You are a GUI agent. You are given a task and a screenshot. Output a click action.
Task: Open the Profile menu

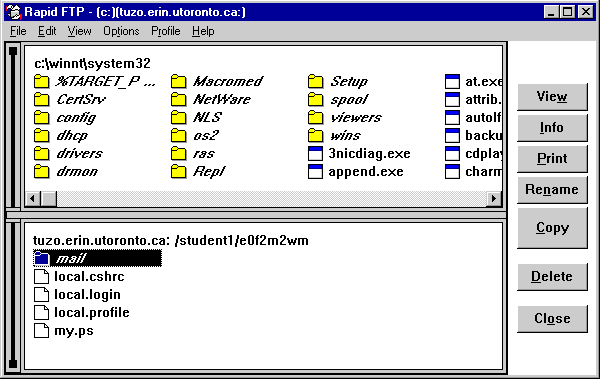pos(165,31)
